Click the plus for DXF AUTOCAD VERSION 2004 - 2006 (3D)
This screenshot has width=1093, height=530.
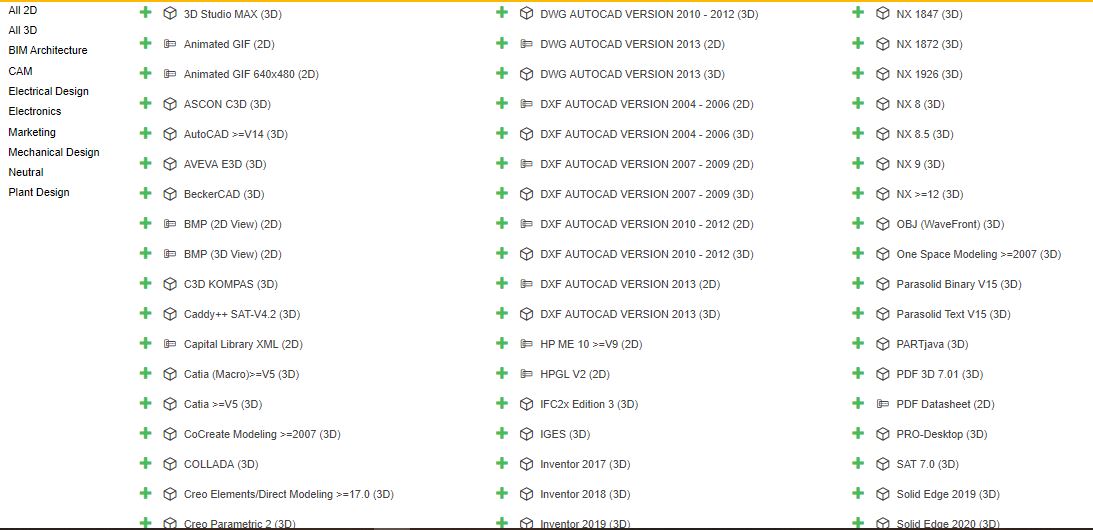[501, 132]
